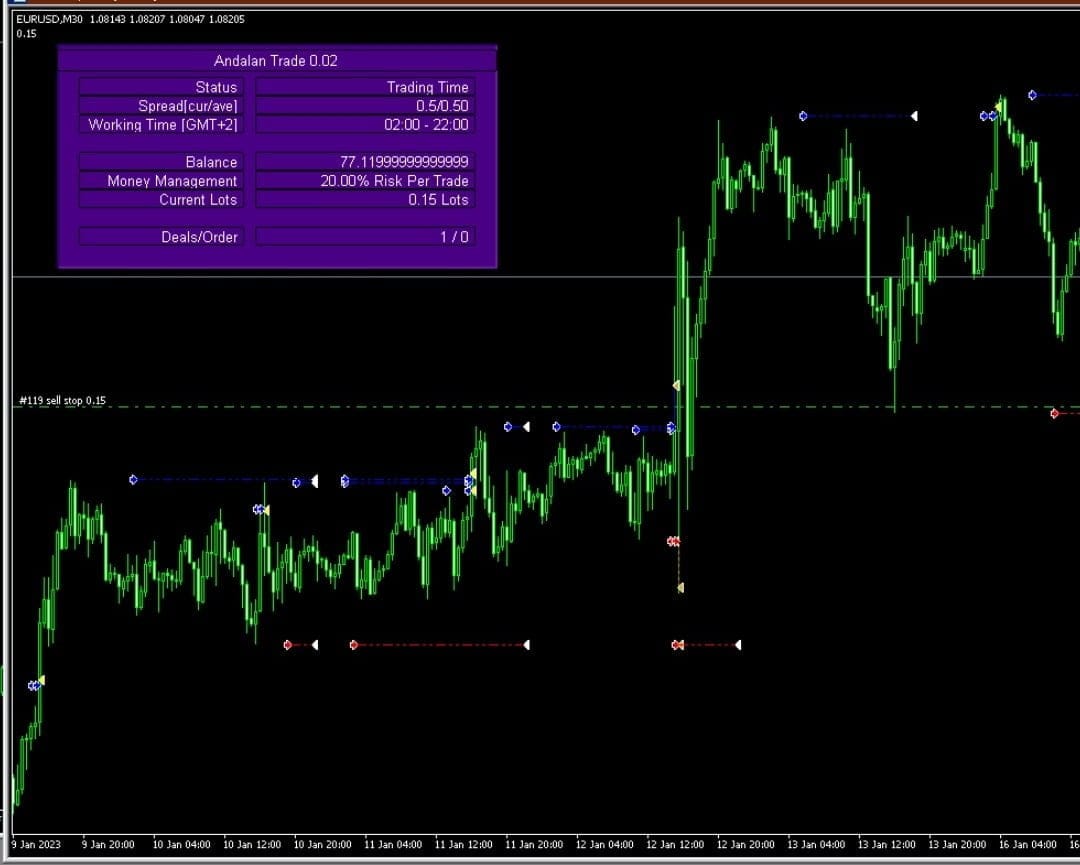The image size is (1080, 865).
Task: Click the white arrow right of the 13 Jan blue dashed line
Action: pyautogui.click(x=914, y=116)
